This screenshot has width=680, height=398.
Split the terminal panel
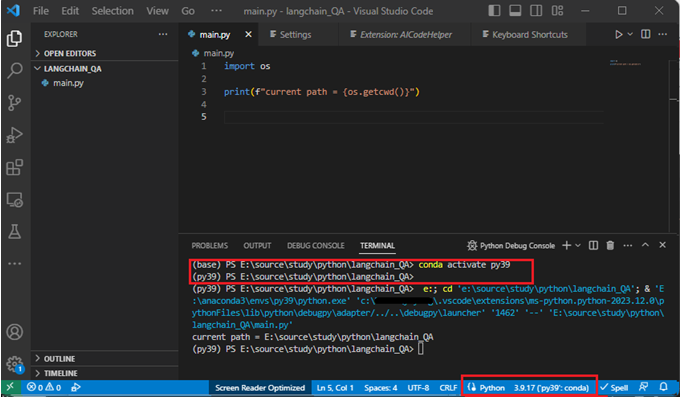[x=593, y=245]
